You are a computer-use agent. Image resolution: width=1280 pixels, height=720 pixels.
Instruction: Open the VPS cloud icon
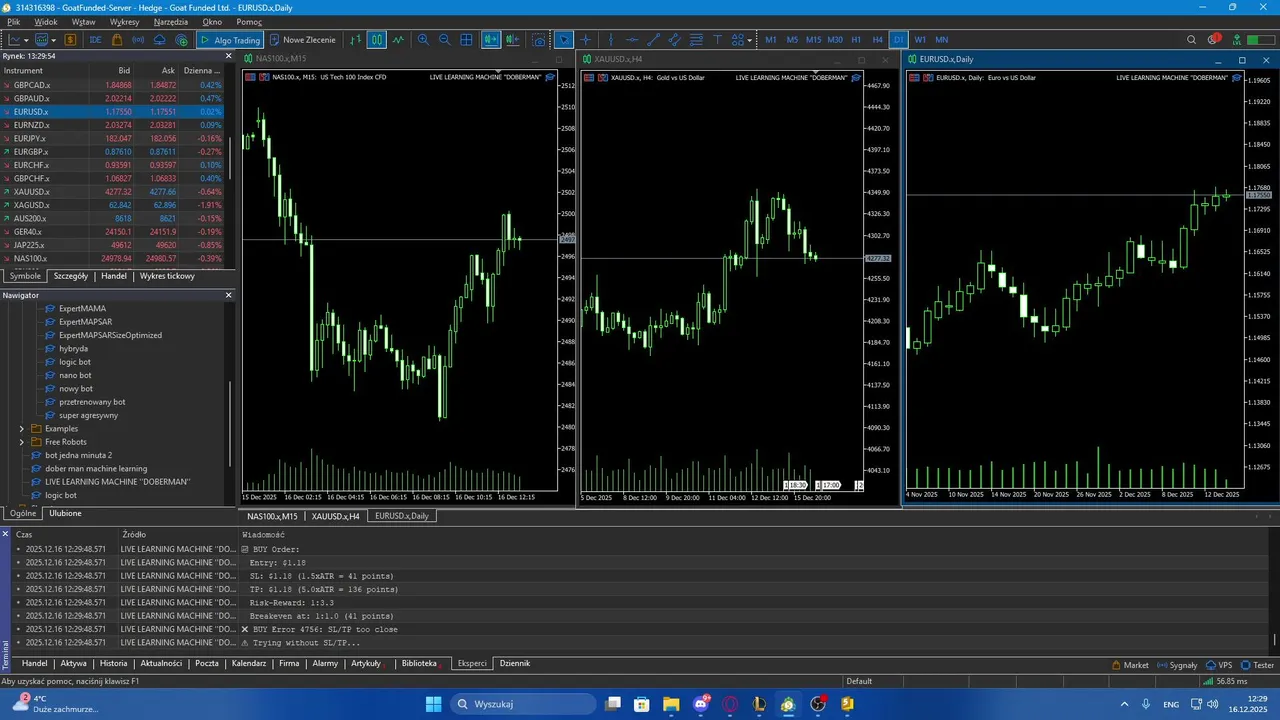[160, 40]
